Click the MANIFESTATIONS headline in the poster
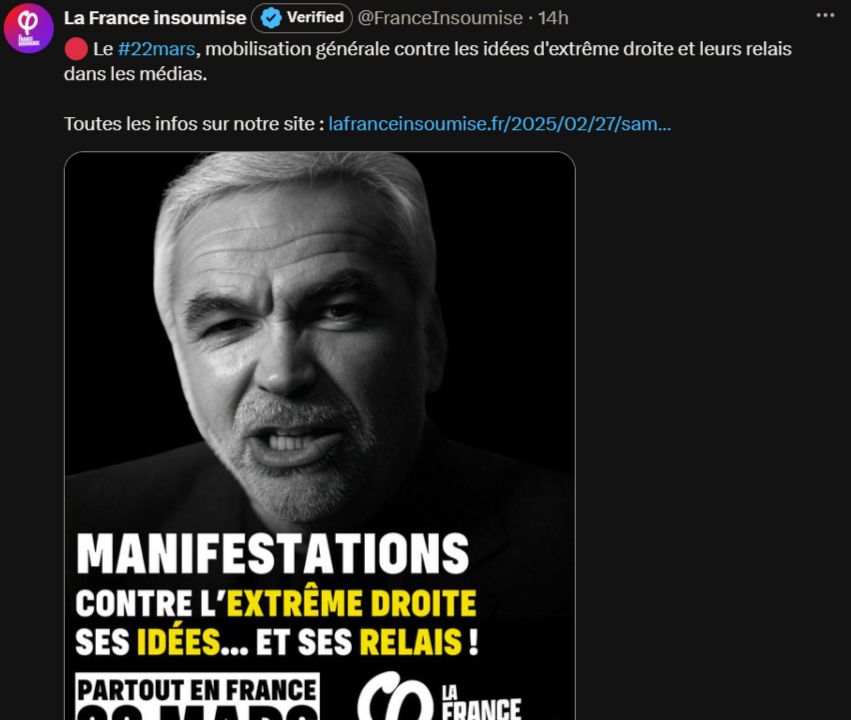 tap(272, 553)
